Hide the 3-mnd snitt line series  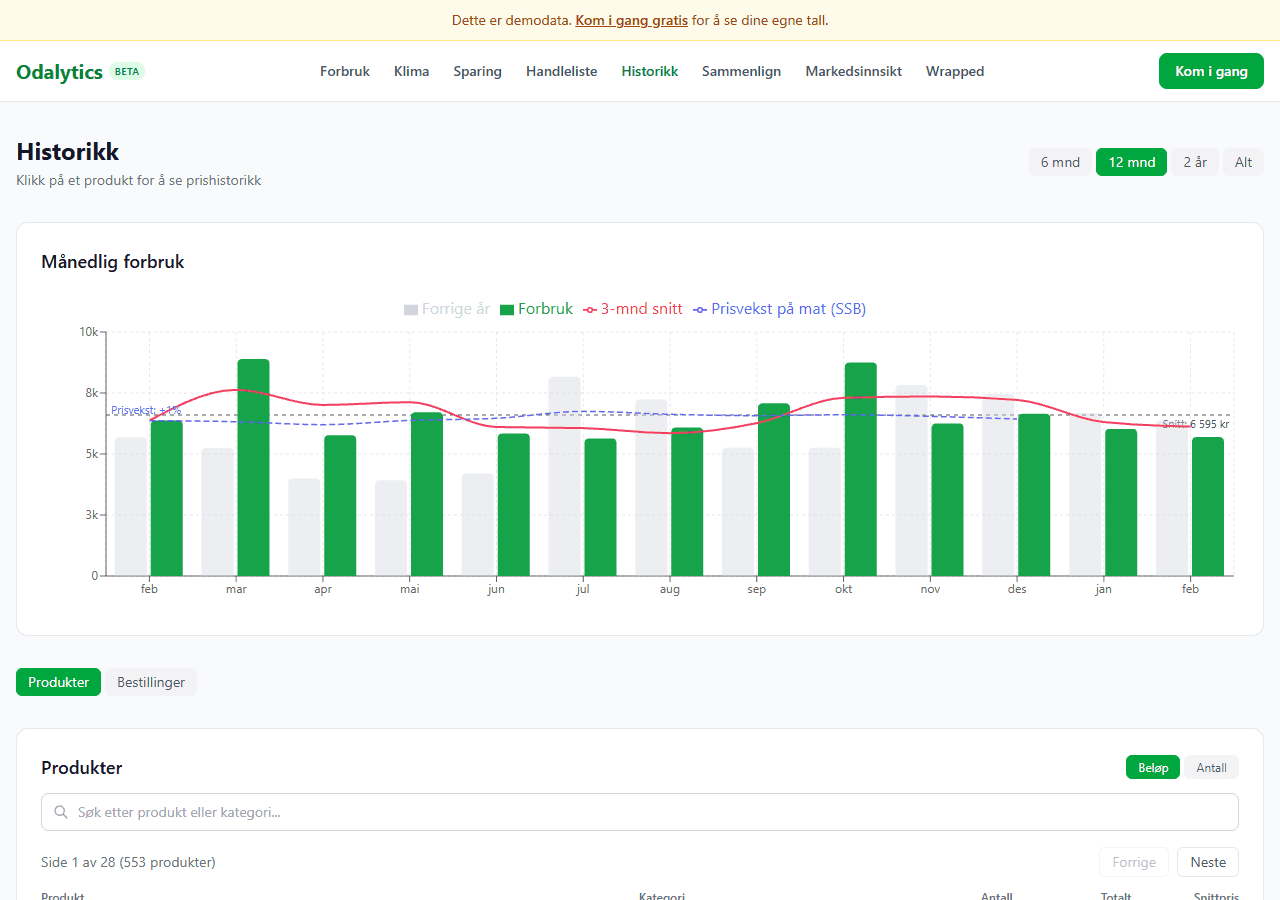coord(633,309)
